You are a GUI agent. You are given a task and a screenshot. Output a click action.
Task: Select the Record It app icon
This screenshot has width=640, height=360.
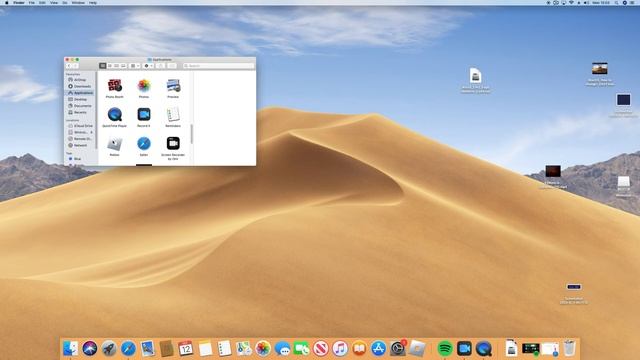144,115
